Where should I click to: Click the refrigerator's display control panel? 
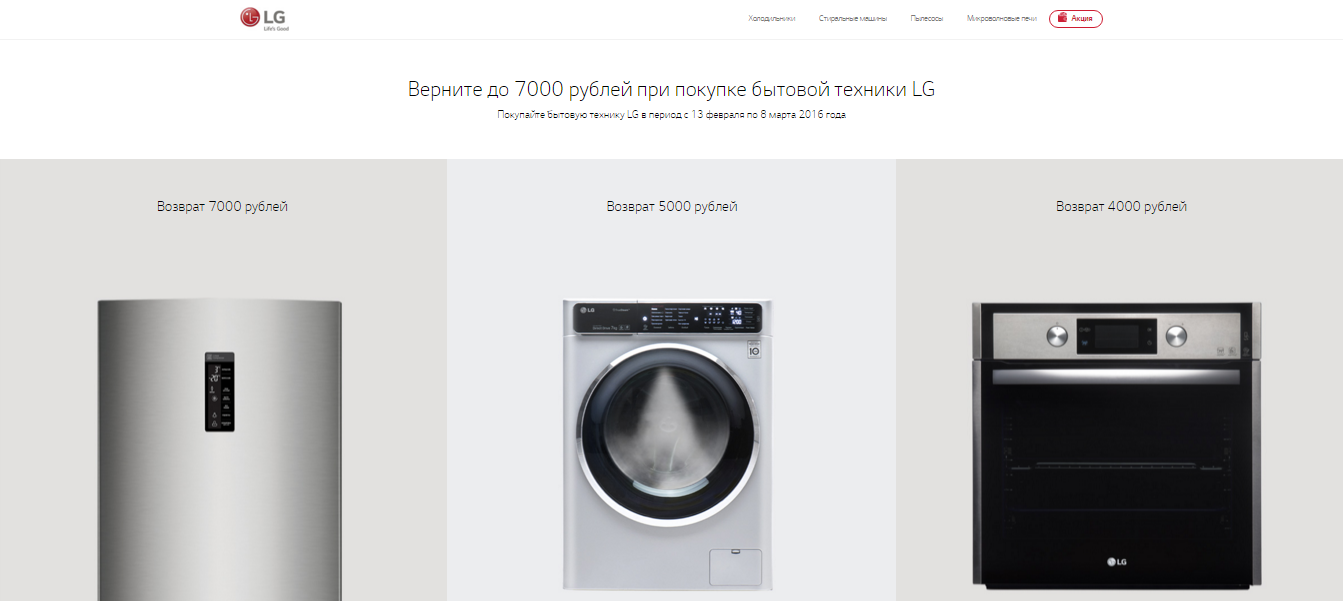click(x=220, y=391)
